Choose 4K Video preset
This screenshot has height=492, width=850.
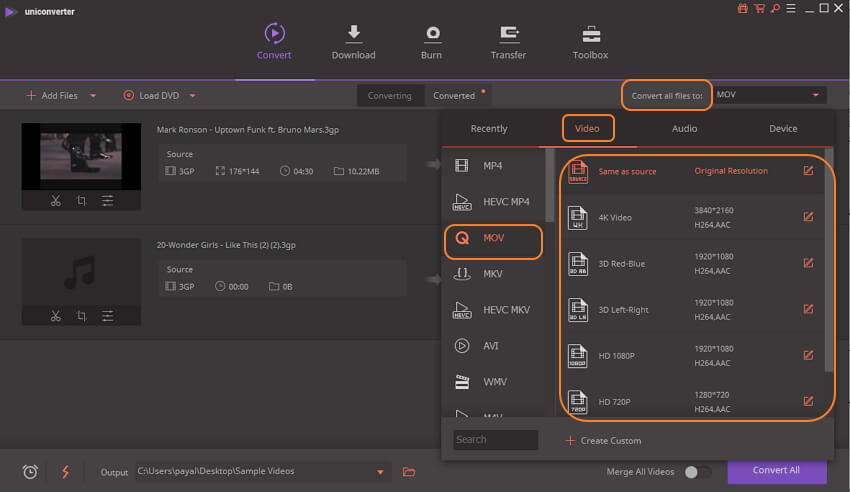(691, 217)
